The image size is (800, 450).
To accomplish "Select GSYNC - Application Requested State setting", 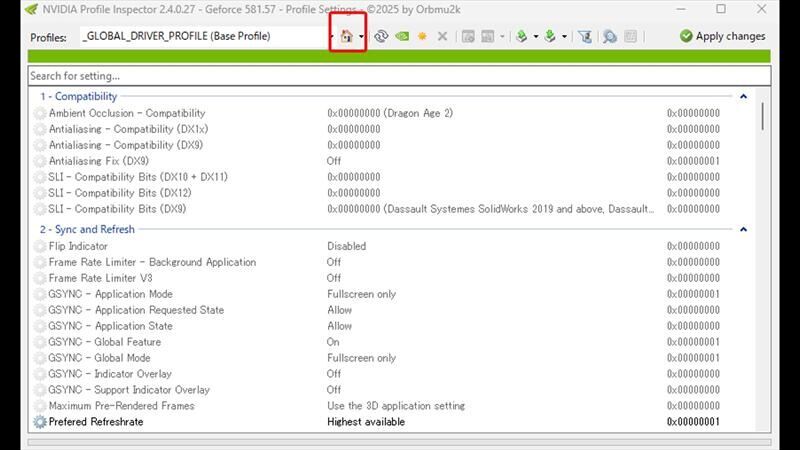I will [136, 310].
